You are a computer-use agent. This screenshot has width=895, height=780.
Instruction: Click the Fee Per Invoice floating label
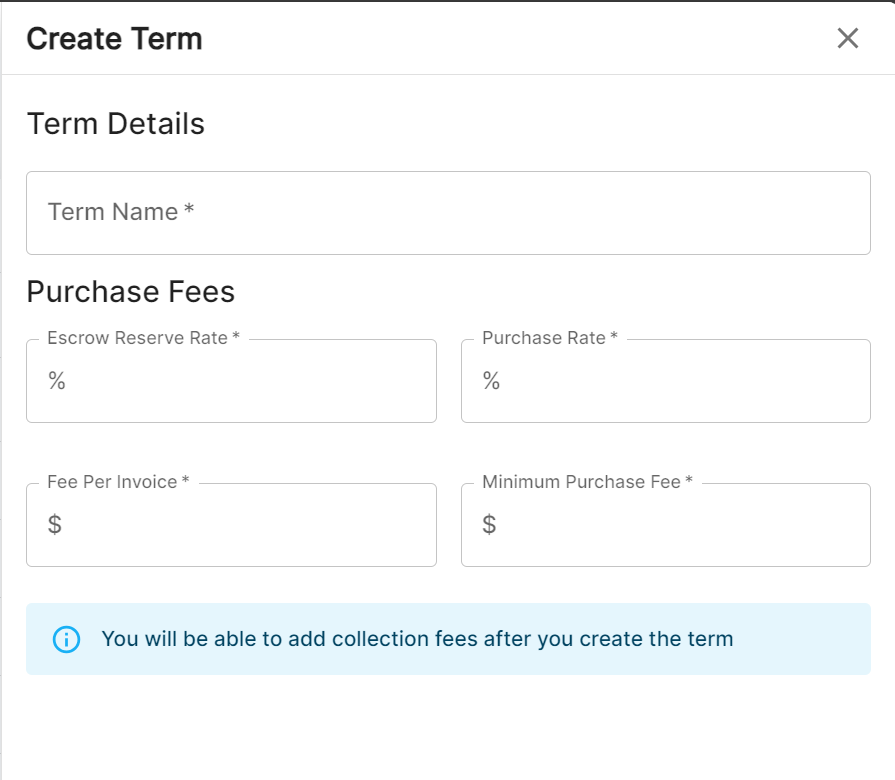point(118,482)
